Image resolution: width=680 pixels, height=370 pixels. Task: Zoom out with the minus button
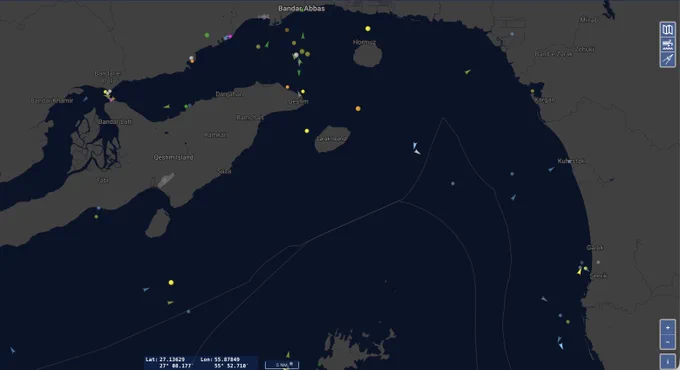tap(667, 342)
